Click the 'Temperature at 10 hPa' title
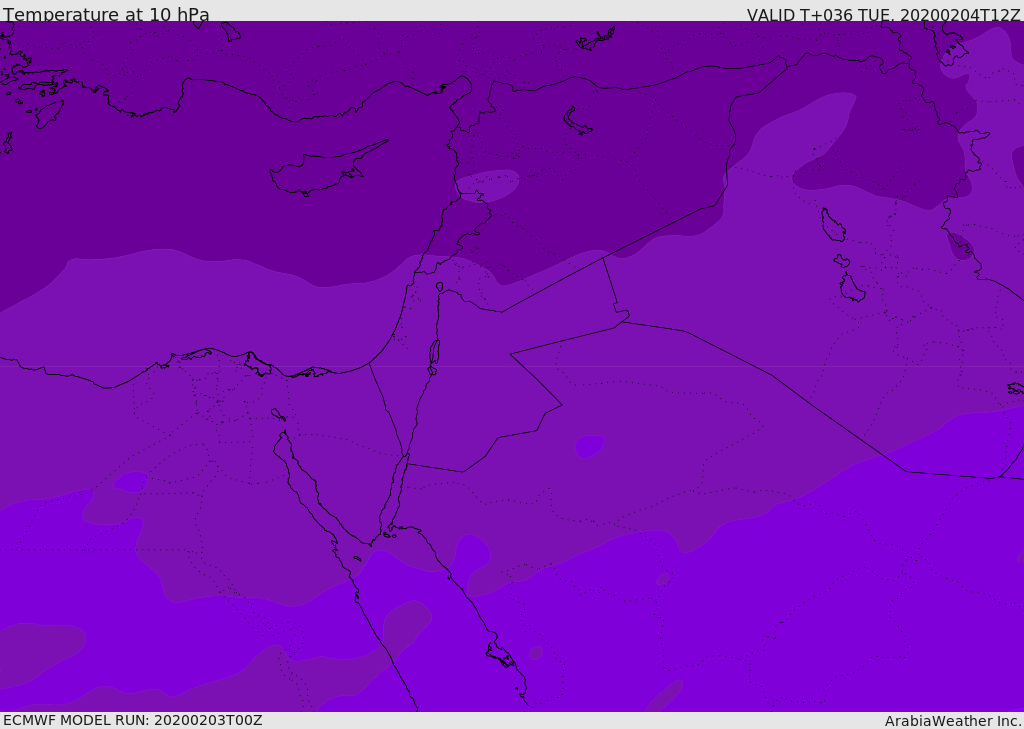This screenshot has width=1024, height=729. (106, 14)
